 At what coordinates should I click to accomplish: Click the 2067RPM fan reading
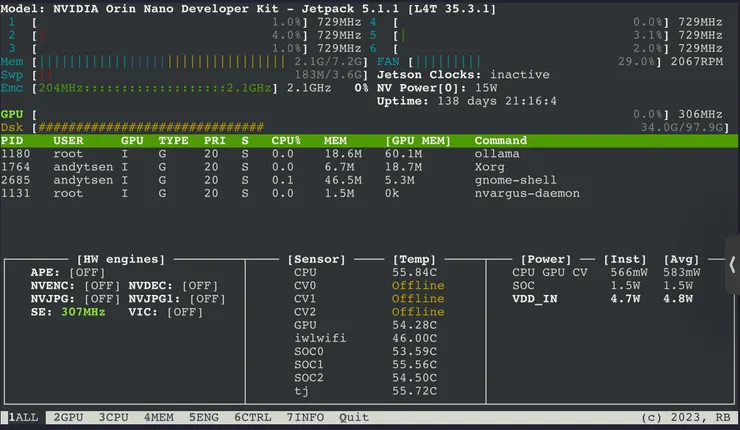697,62
